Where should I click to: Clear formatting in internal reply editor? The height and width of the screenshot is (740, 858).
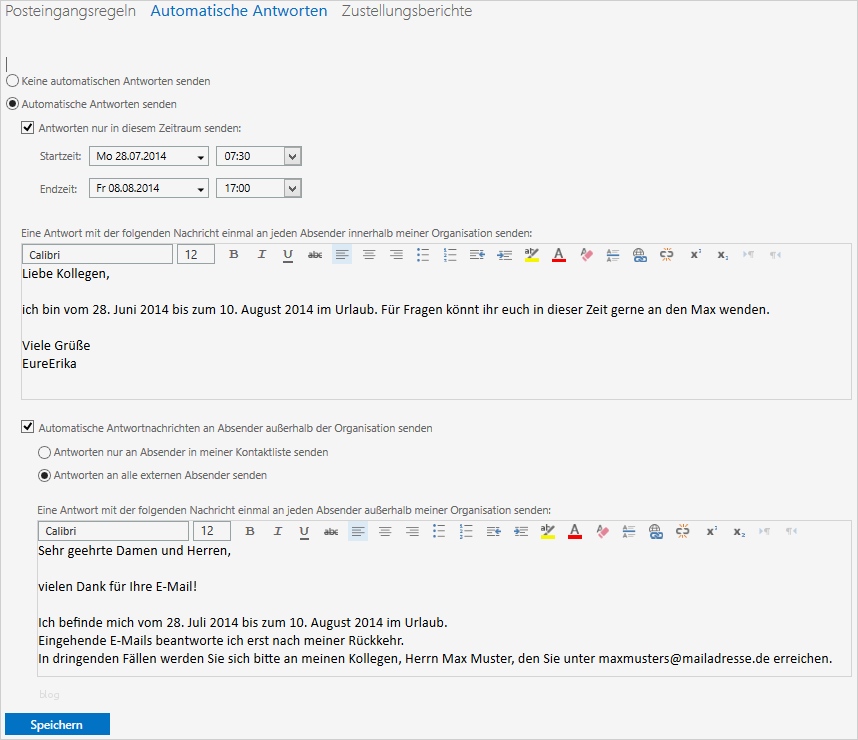click(586, 255)
